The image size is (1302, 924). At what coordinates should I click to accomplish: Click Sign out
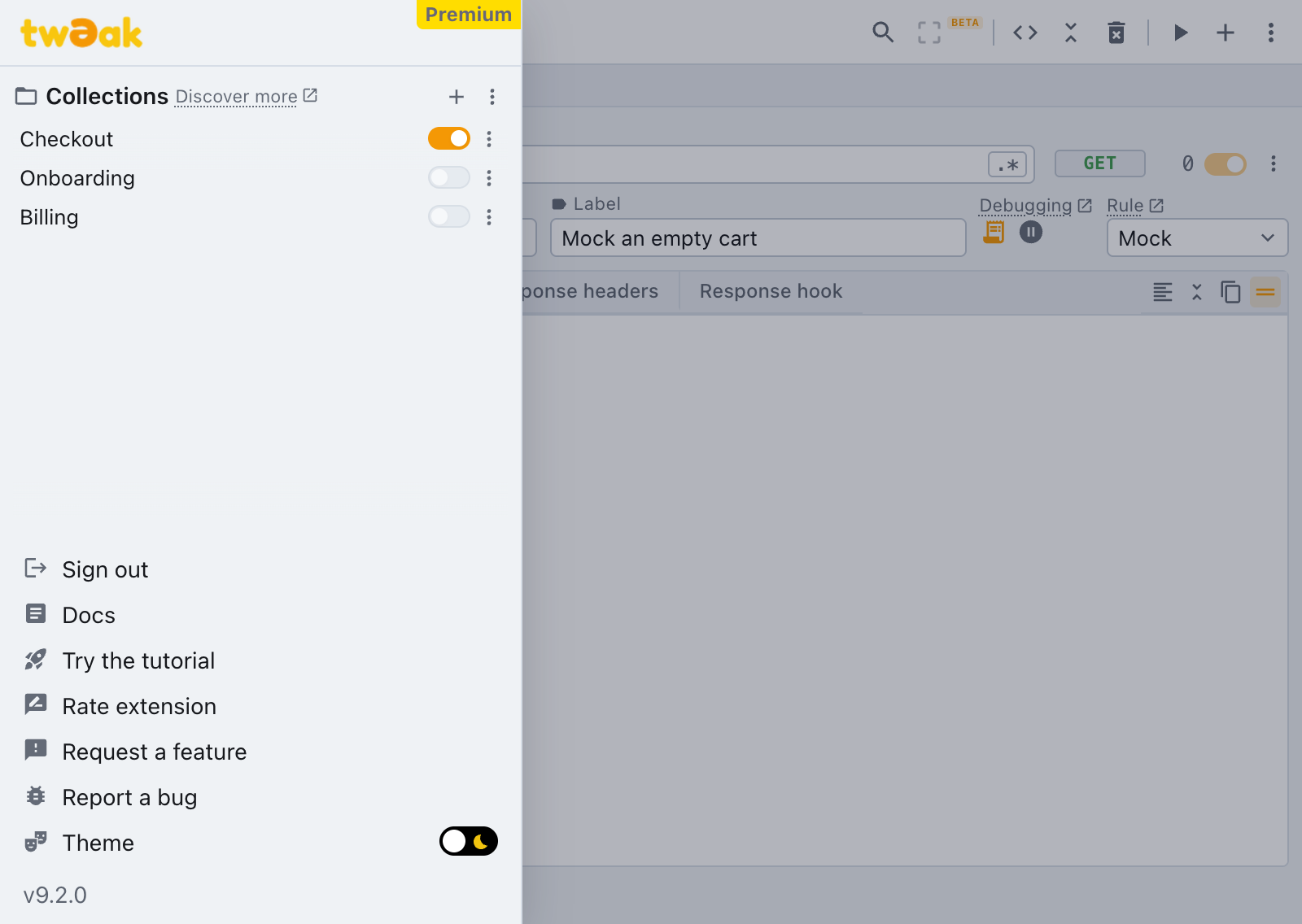(x=105, y=569)
